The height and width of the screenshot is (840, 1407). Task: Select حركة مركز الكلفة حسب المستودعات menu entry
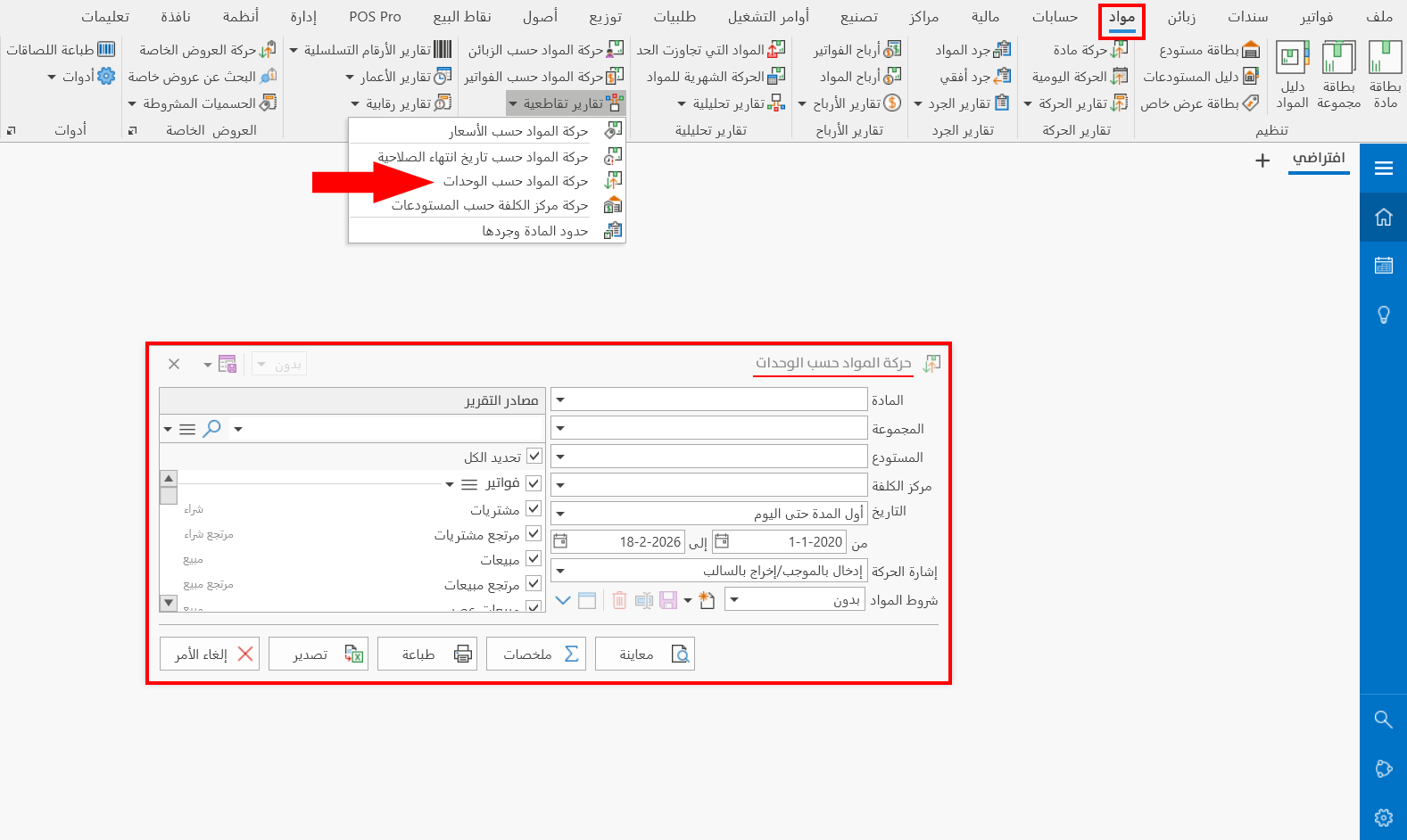(x=487, y=205)
